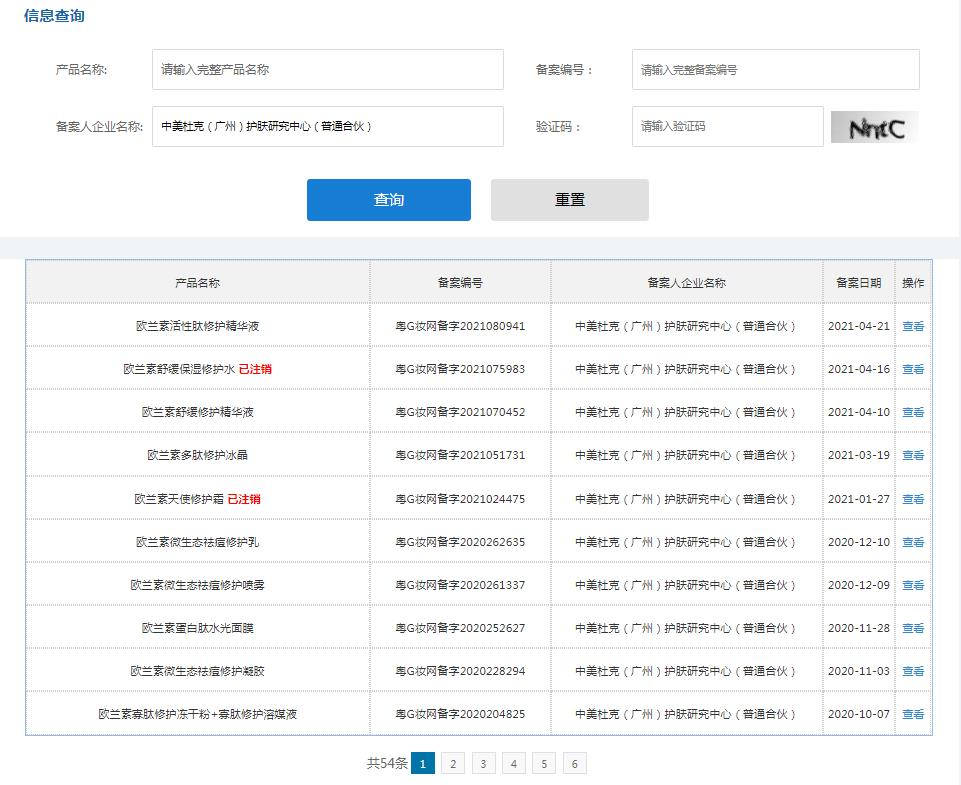Jump to page 6 of results

(574, 764)
